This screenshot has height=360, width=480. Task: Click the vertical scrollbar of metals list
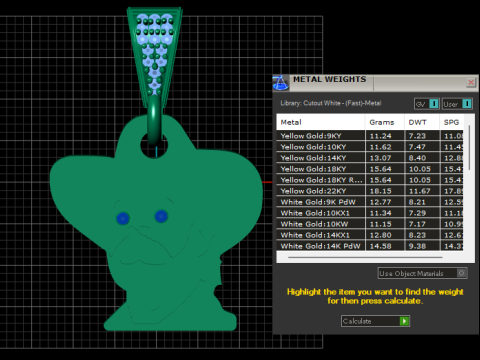pyautogui.click(x=469, y=148)
